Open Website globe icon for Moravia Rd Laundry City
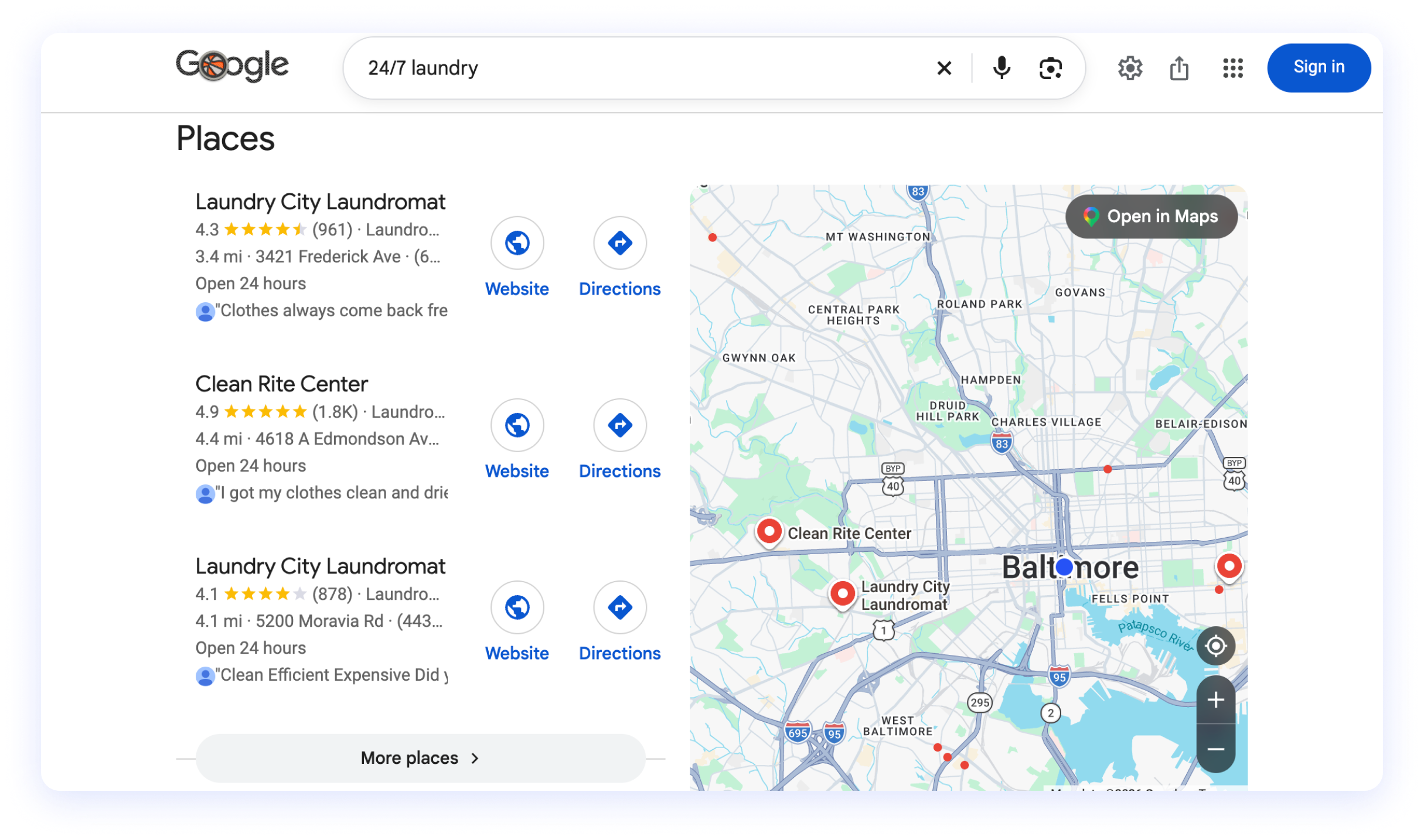Screen dimensions: 1424x840 click(517, 607)
